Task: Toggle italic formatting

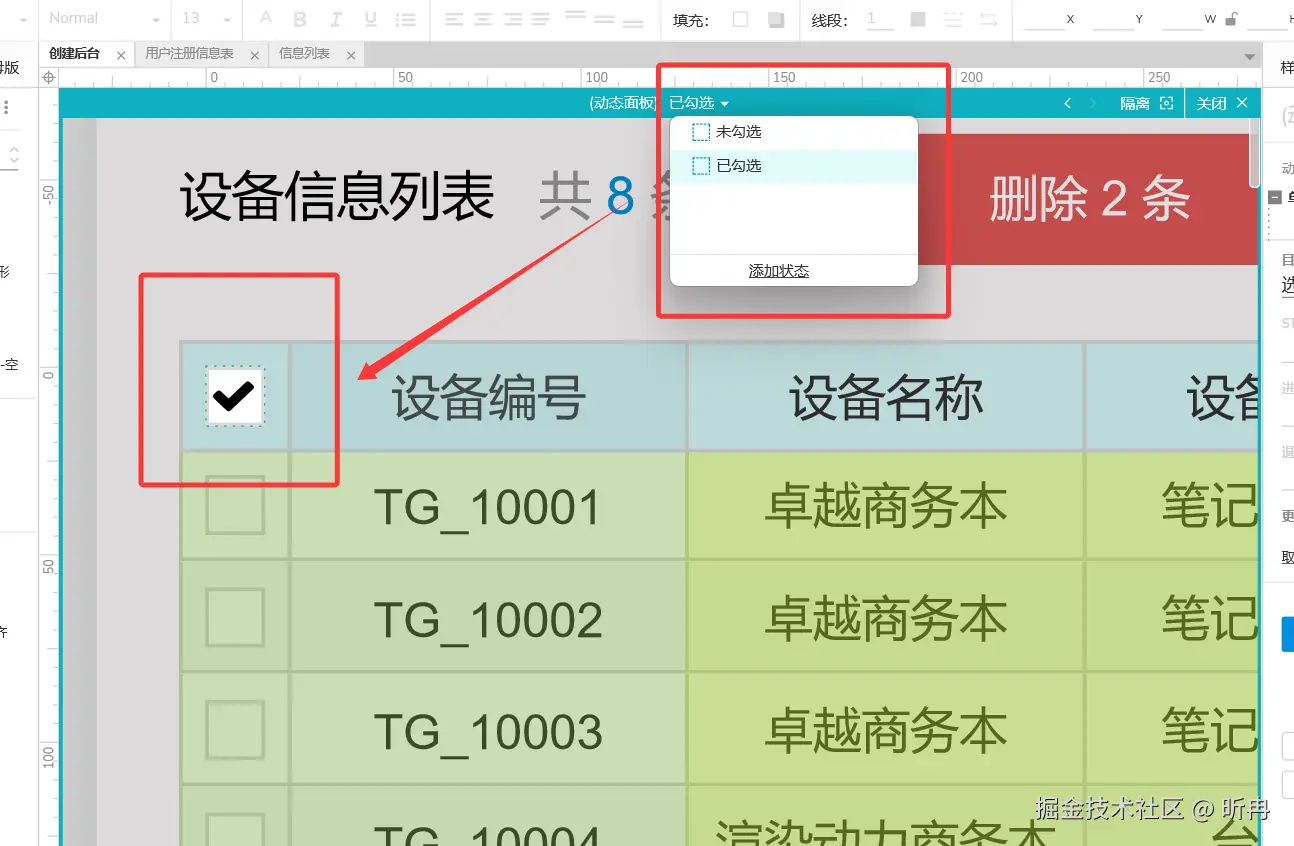Action: point(335,19)
